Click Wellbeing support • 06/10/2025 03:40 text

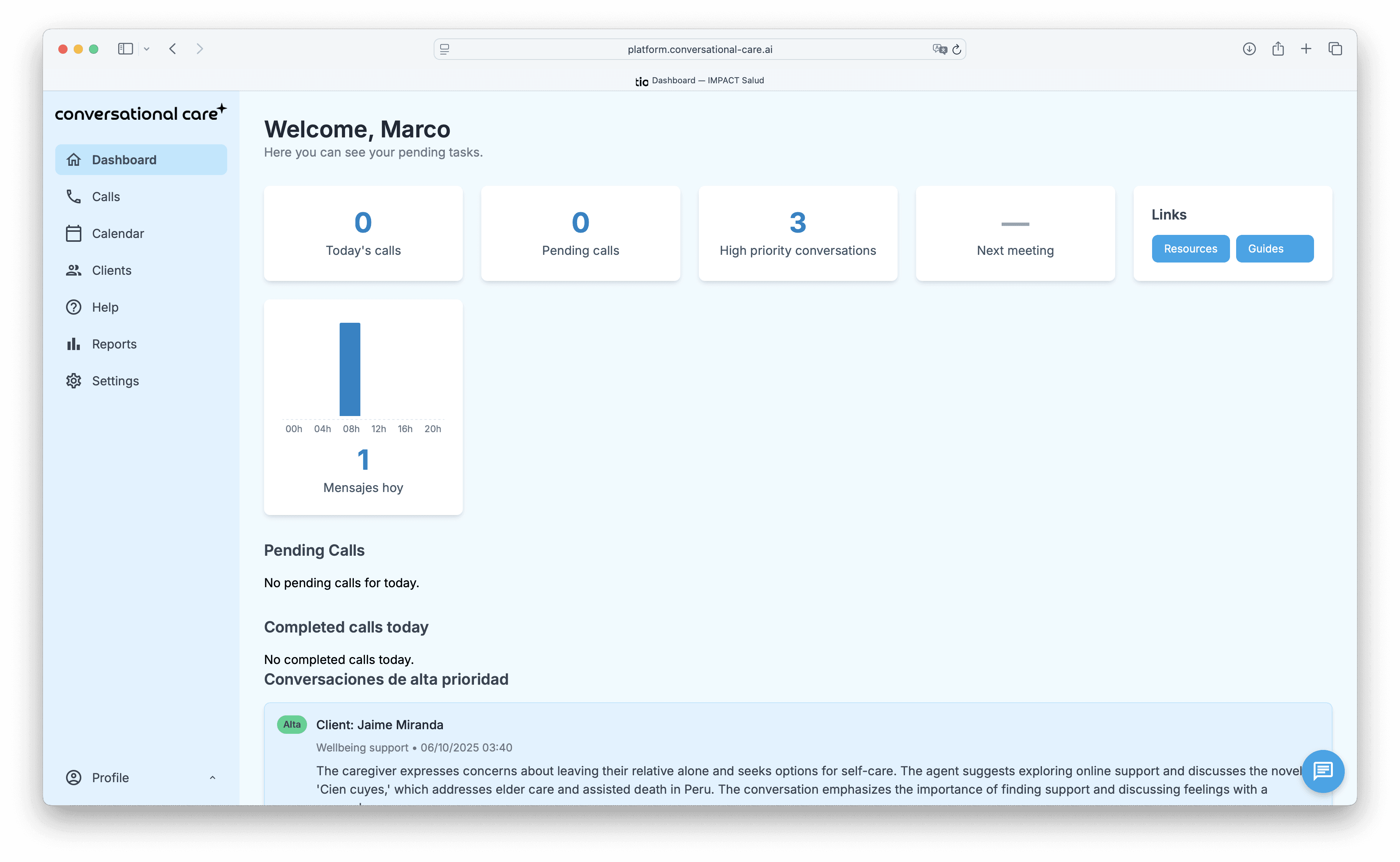[x=414, y=747]
